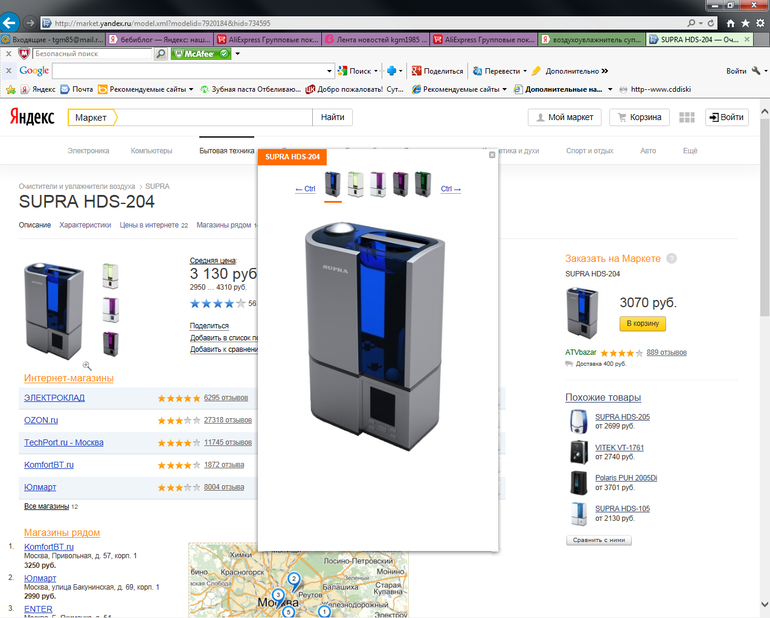
Task: Click the magnifier zoom icon under product image
Action: (x=87, y=366)
